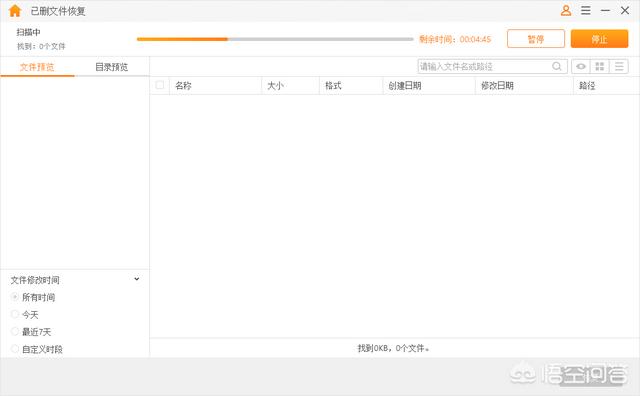Select the 最近7天 radio option

pyautogui.click(x=15, y=331)
